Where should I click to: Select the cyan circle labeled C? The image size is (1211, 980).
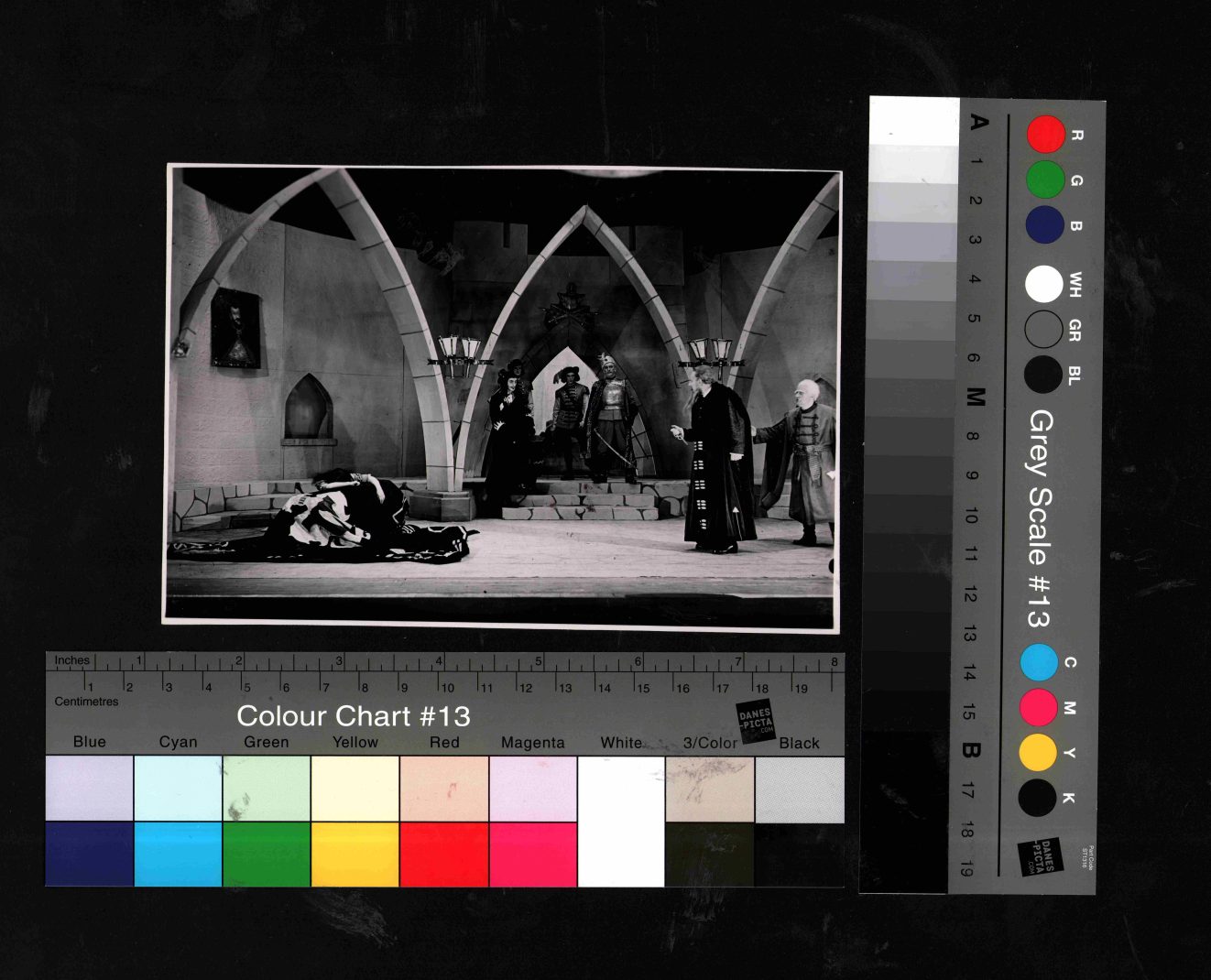[1039, 662]
